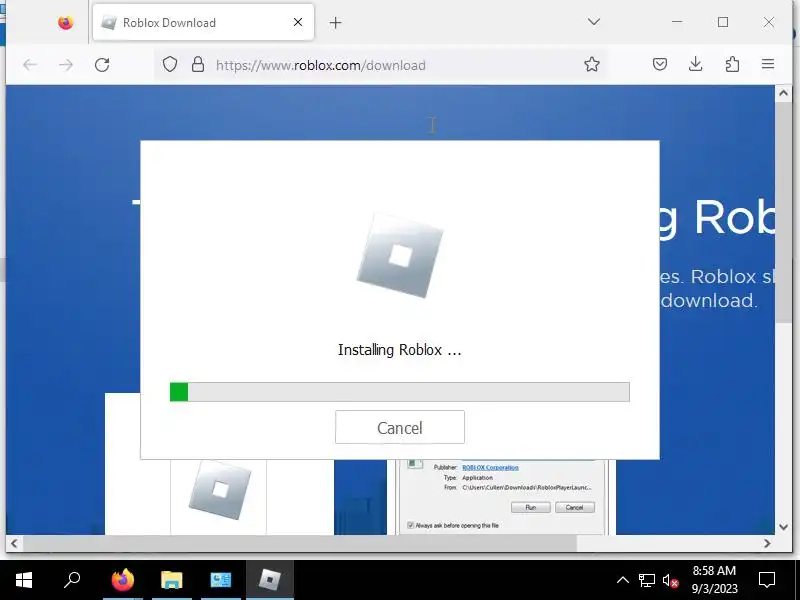The image size is (800, 600).
Task: Open the Control Panel taskbar app
Action: pos(220,580)
